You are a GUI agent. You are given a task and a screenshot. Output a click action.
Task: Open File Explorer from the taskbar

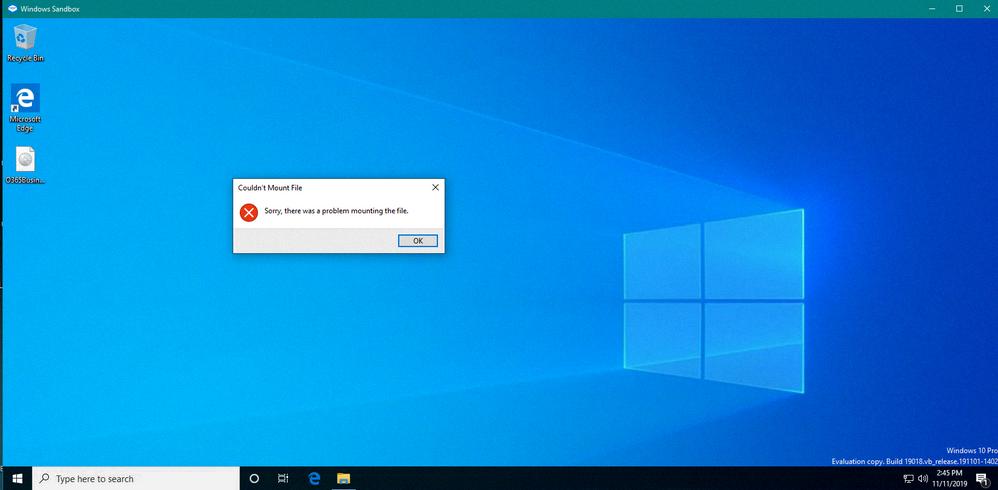click(x=342, y=479)
